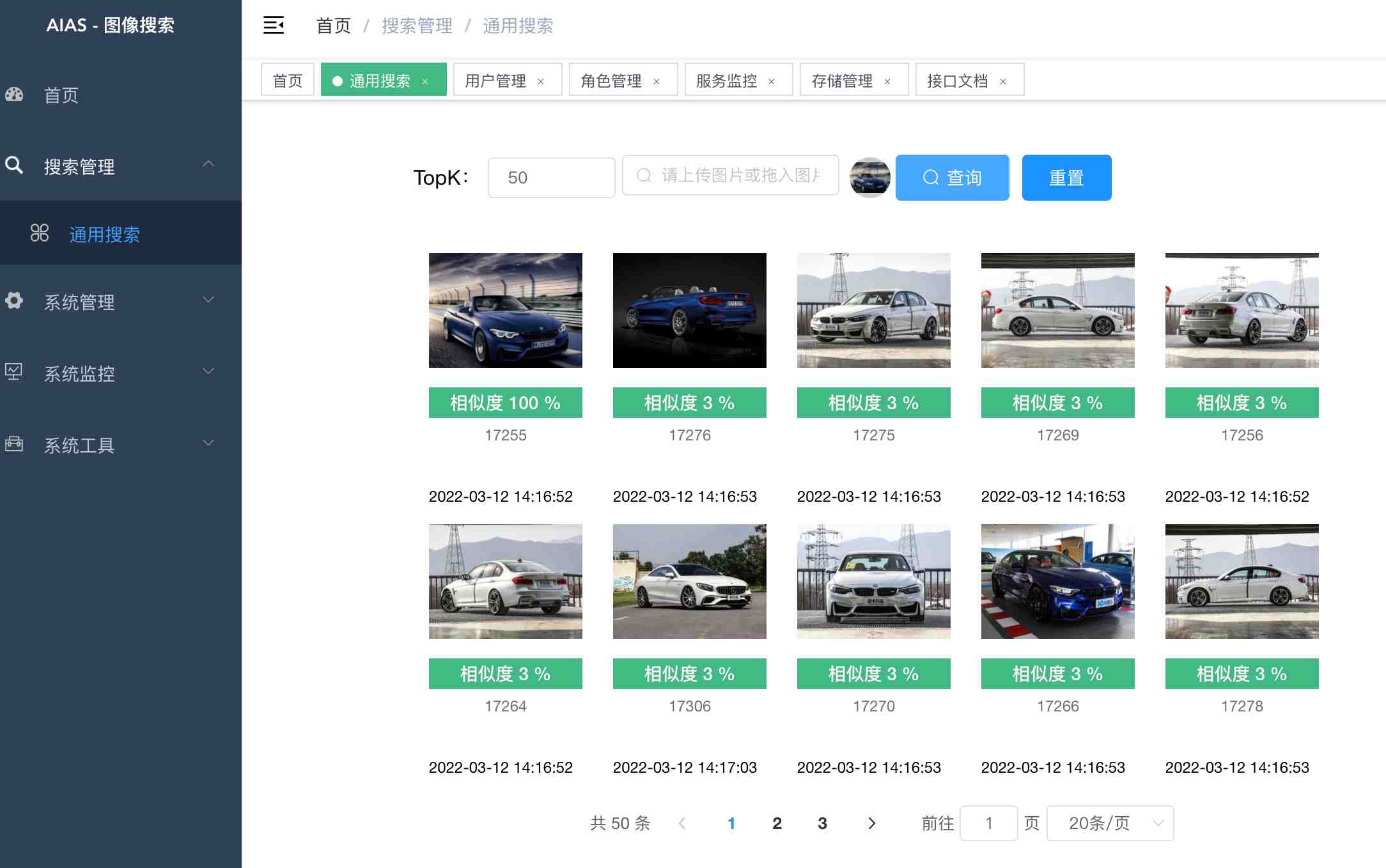The image size is (1386, 868).
Task: Switch to the 存储管理 tab
Action: click(x=842, y=81)
